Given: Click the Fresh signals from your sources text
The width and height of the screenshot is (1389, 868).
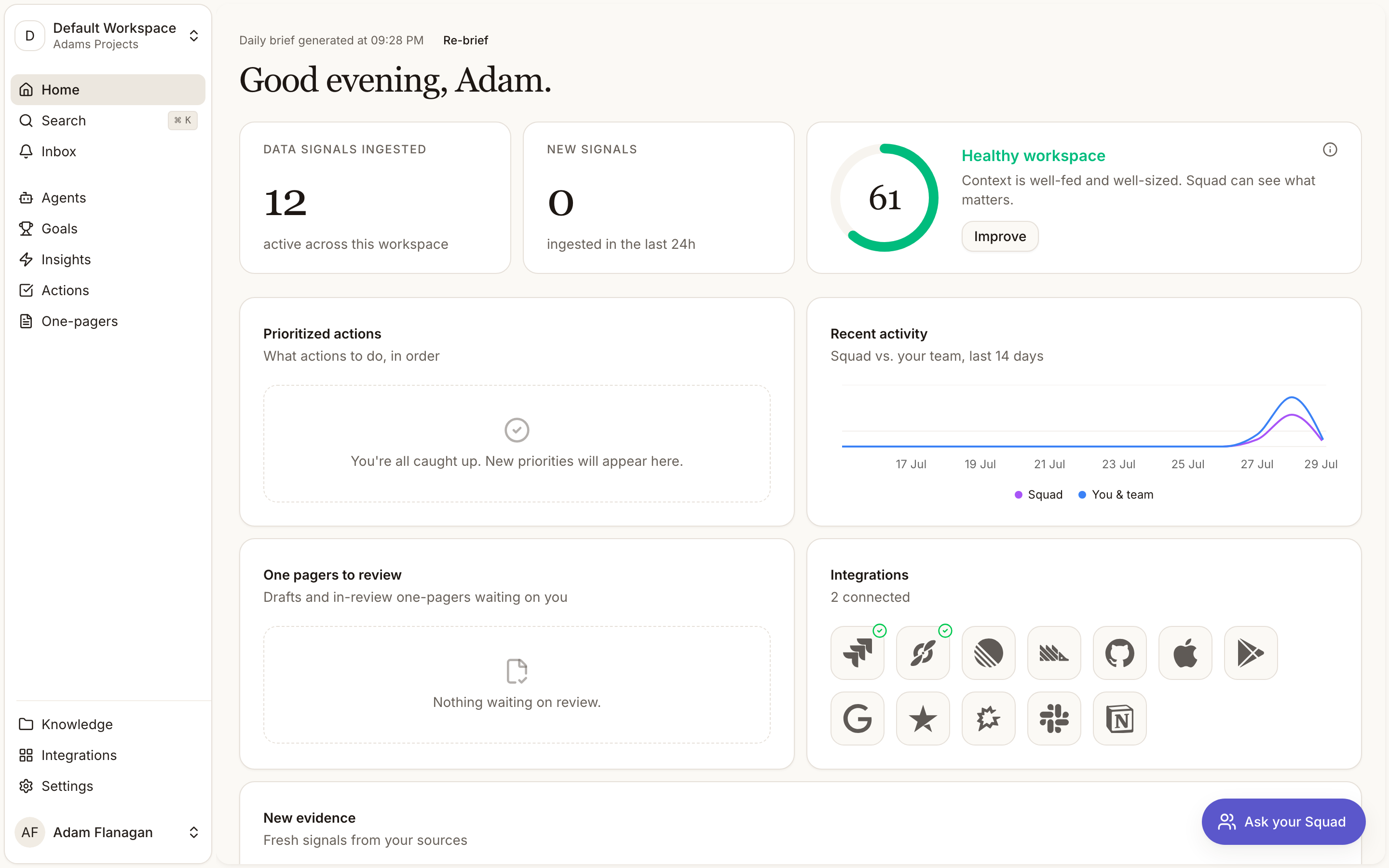Looking at the screenshot, I should tap(365, 841).
